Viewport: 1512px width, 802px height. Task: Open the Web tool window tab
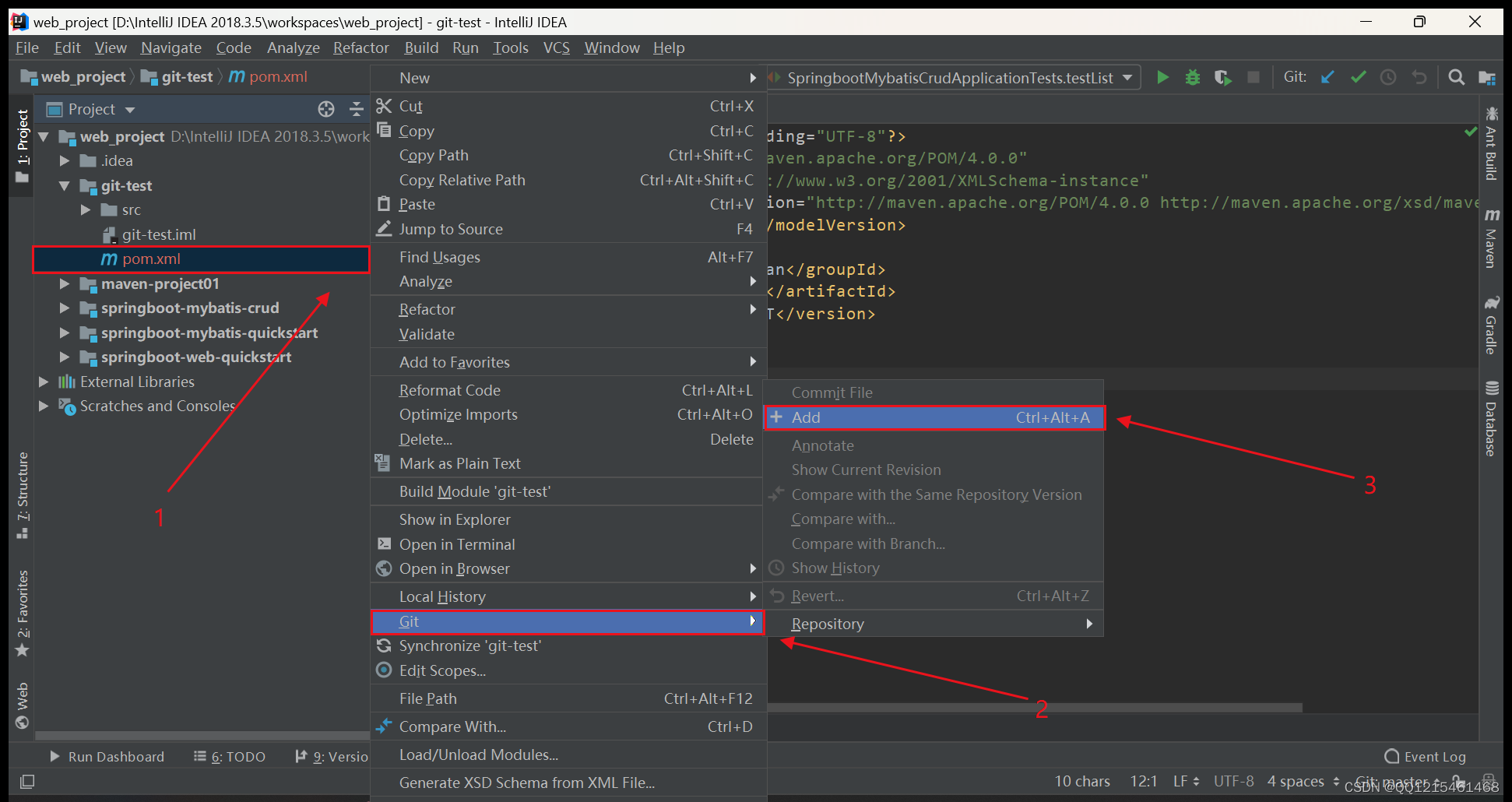[23, 705]
